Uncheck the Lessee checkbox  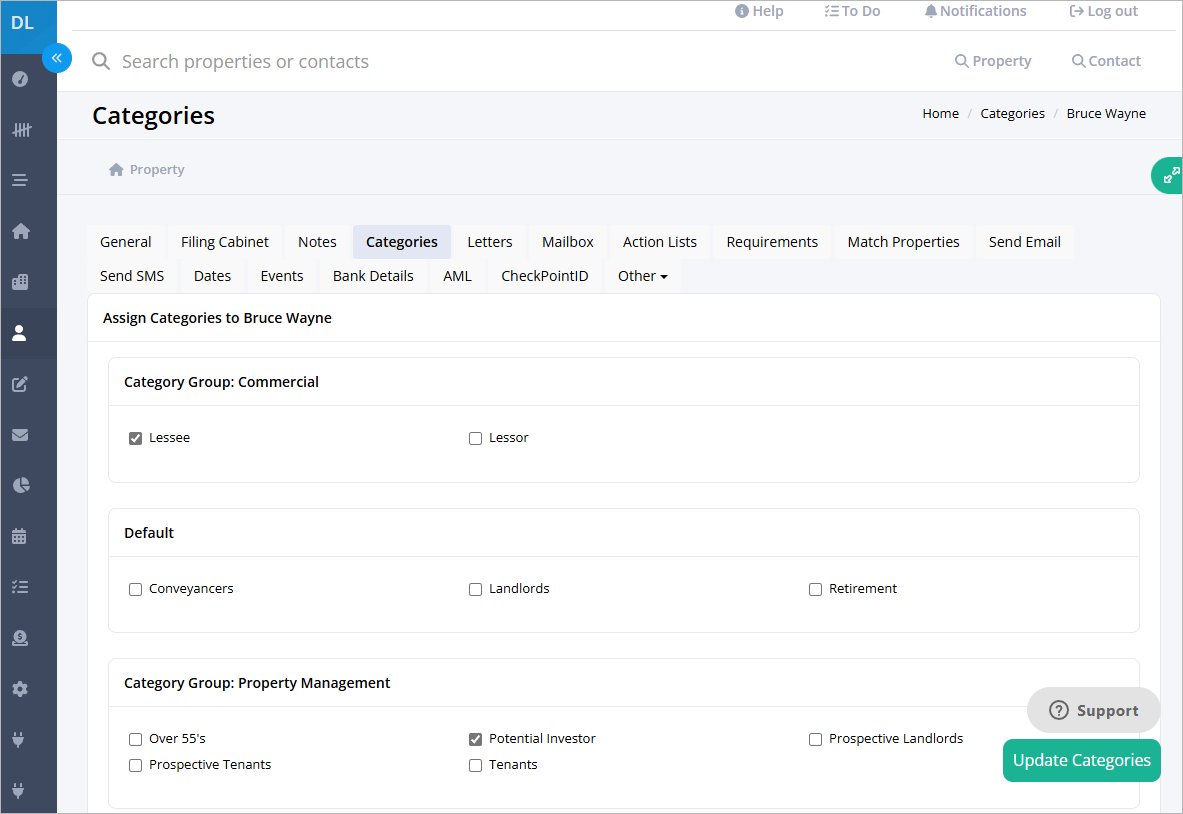pos(136,438)
